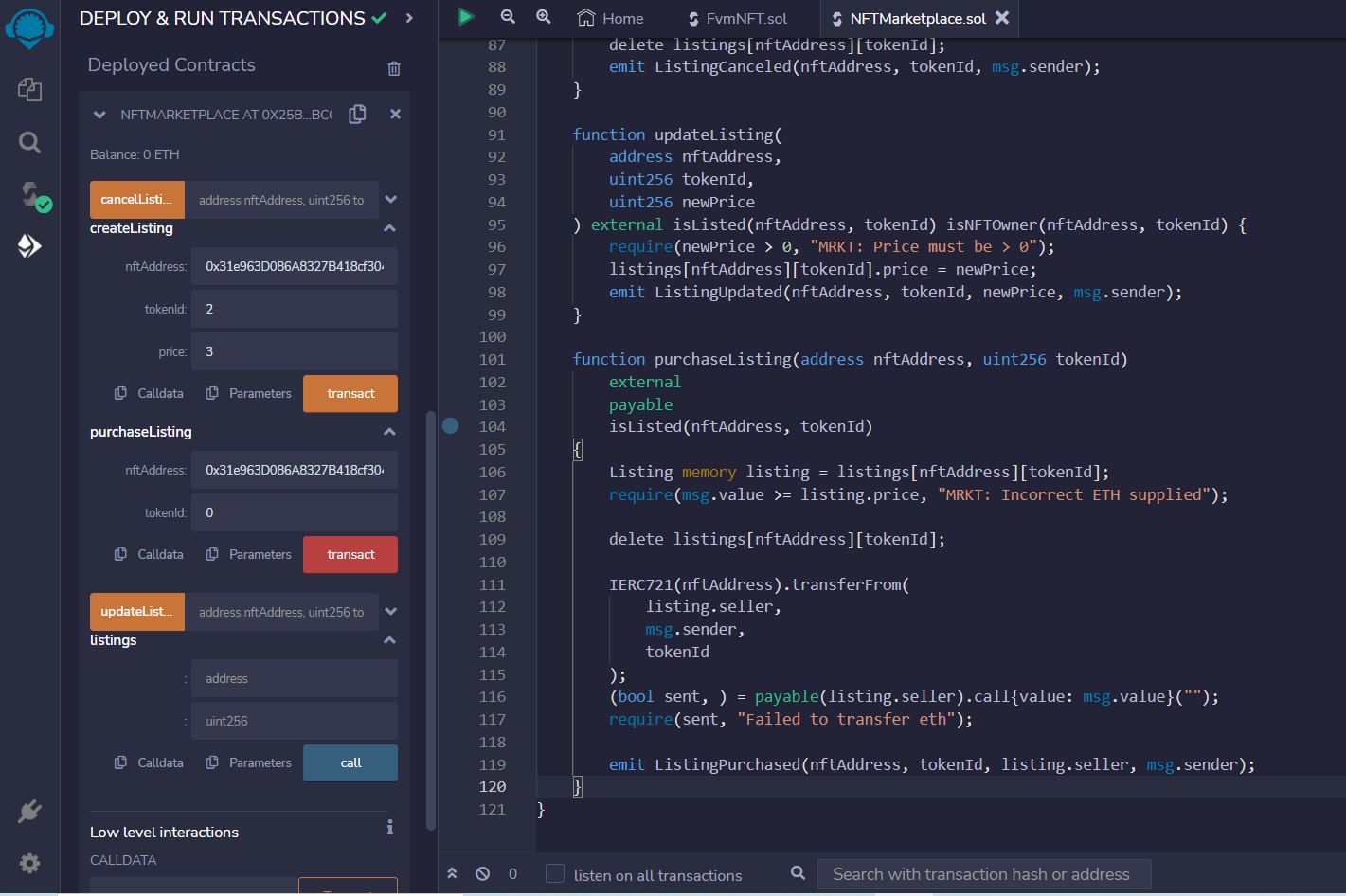
Task: Collapse the purchaseListing function section
Action: pos(389,432)
